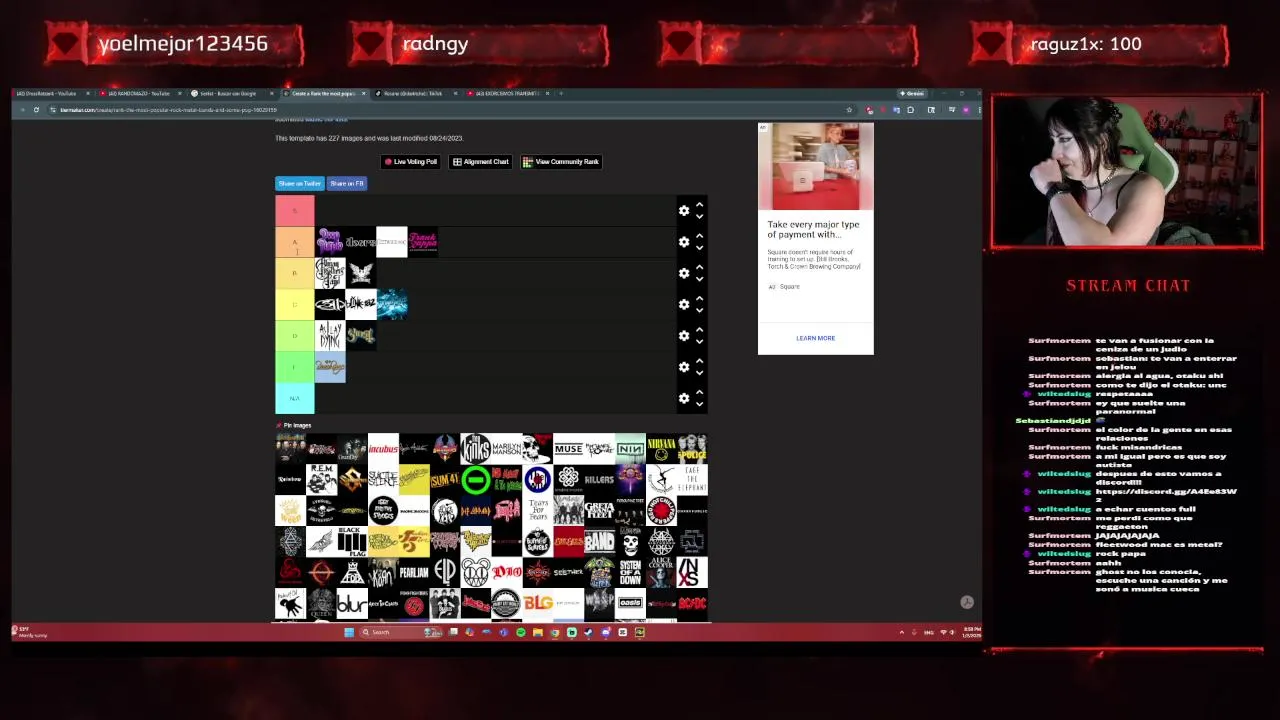
Task: Open the Alignment Chart
Action: (x=481, y=161)
